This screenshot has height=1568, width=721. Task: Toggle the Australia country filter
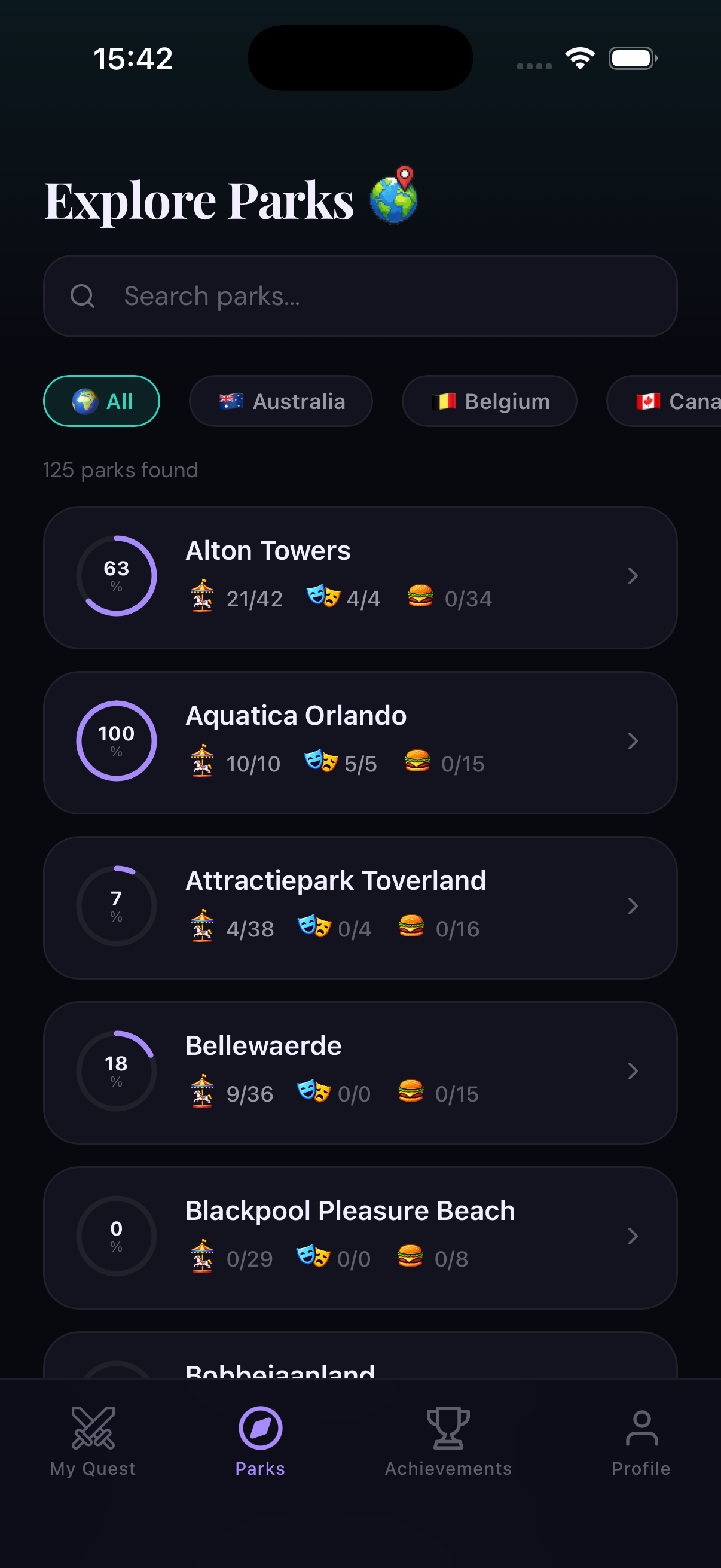(x=281, y=401)
